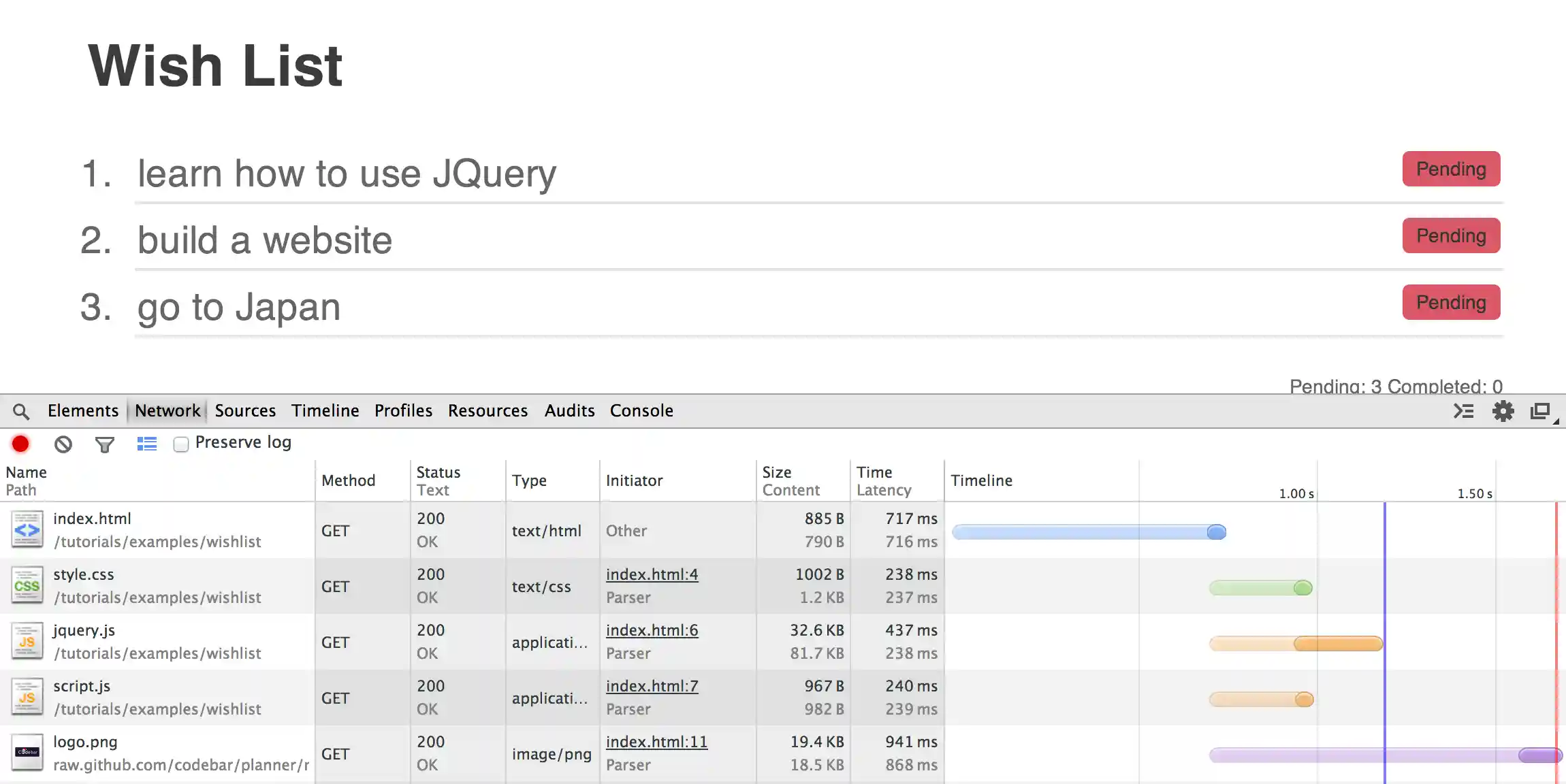Open the index.html:4 initiator link

tap(652, 574)
